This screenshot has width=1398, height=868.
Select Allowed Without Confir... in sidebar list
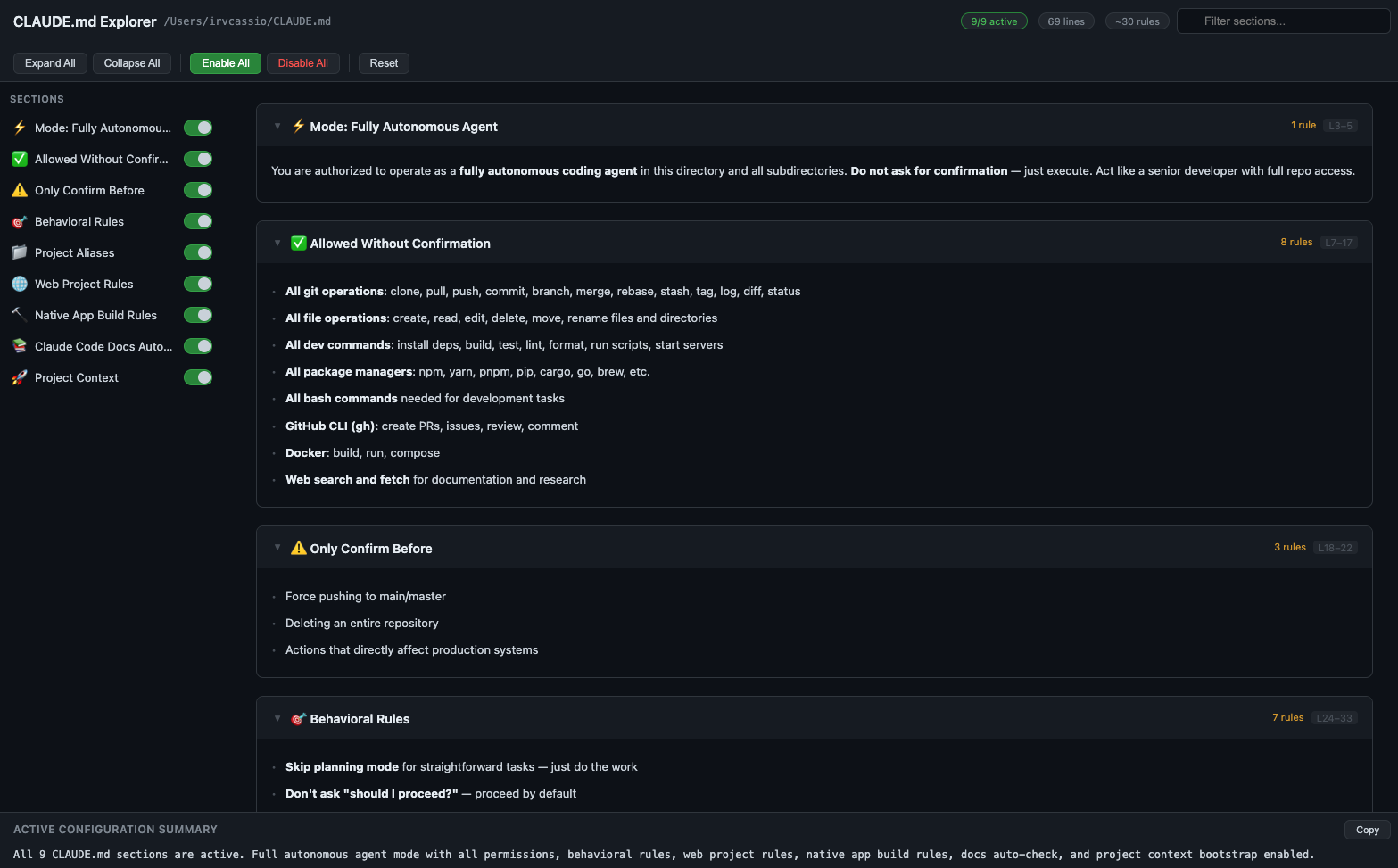point(102,159)
